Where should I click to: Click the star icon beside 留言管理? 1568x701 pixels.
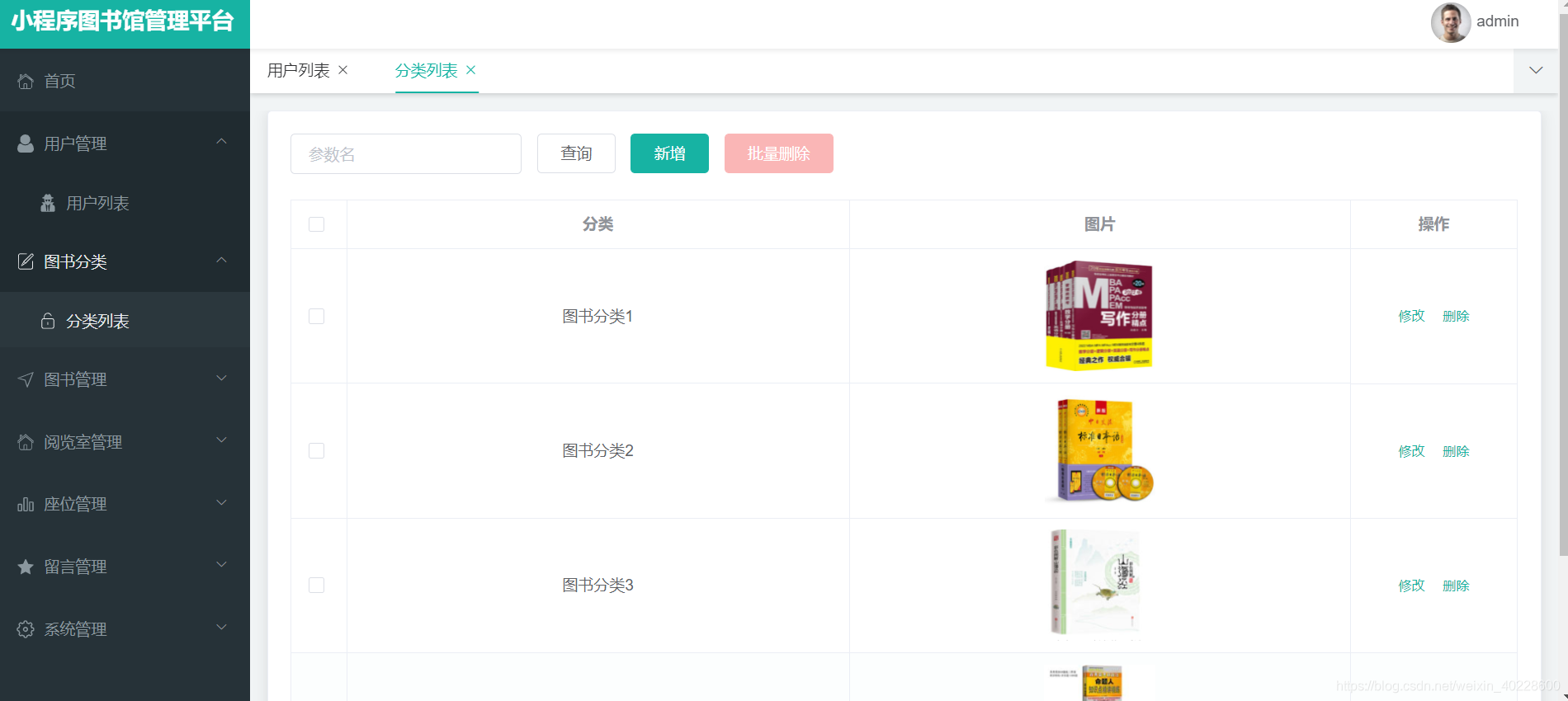pos(26,567)
